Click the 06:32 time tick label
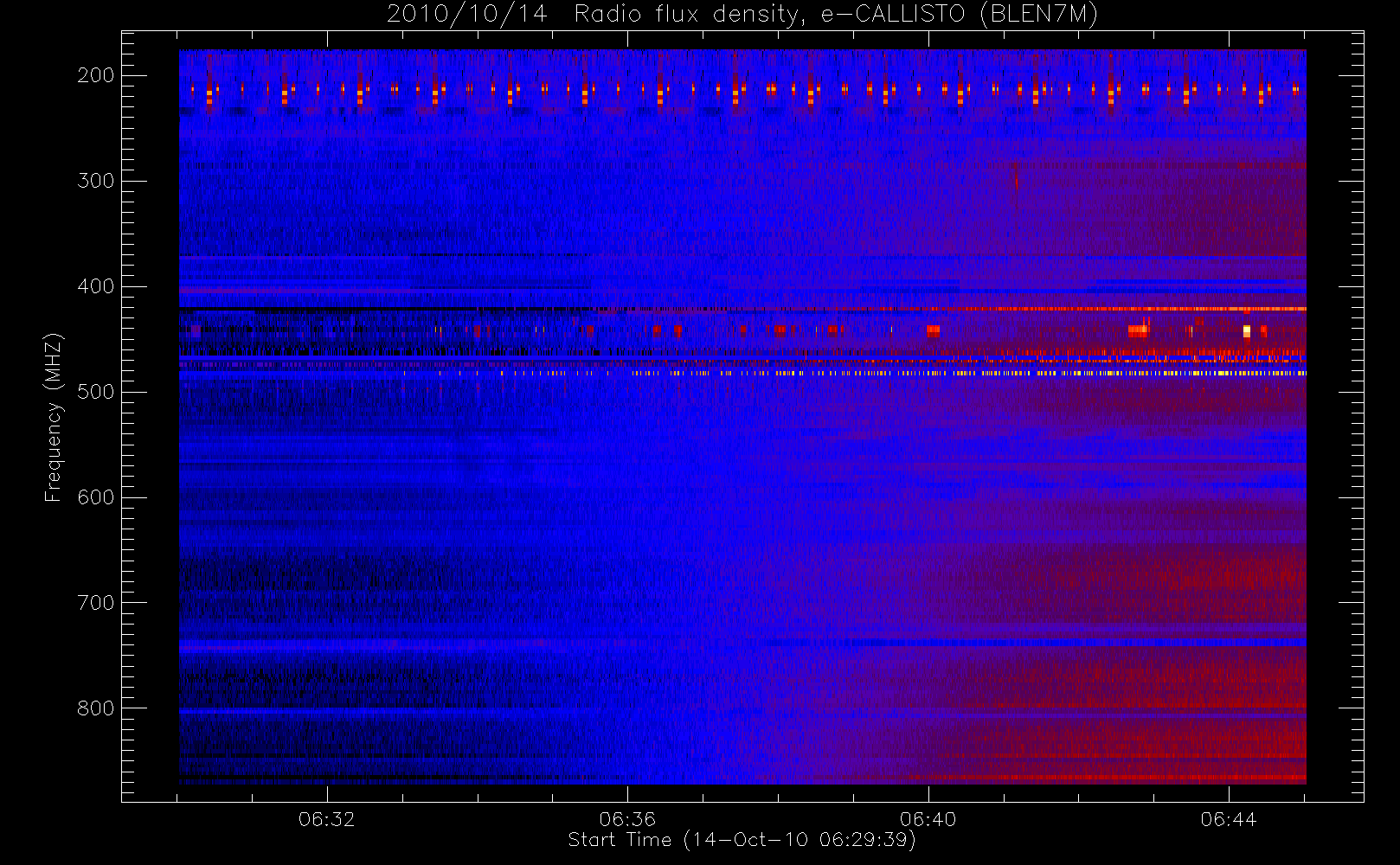1400x865 pixels. 327,819
